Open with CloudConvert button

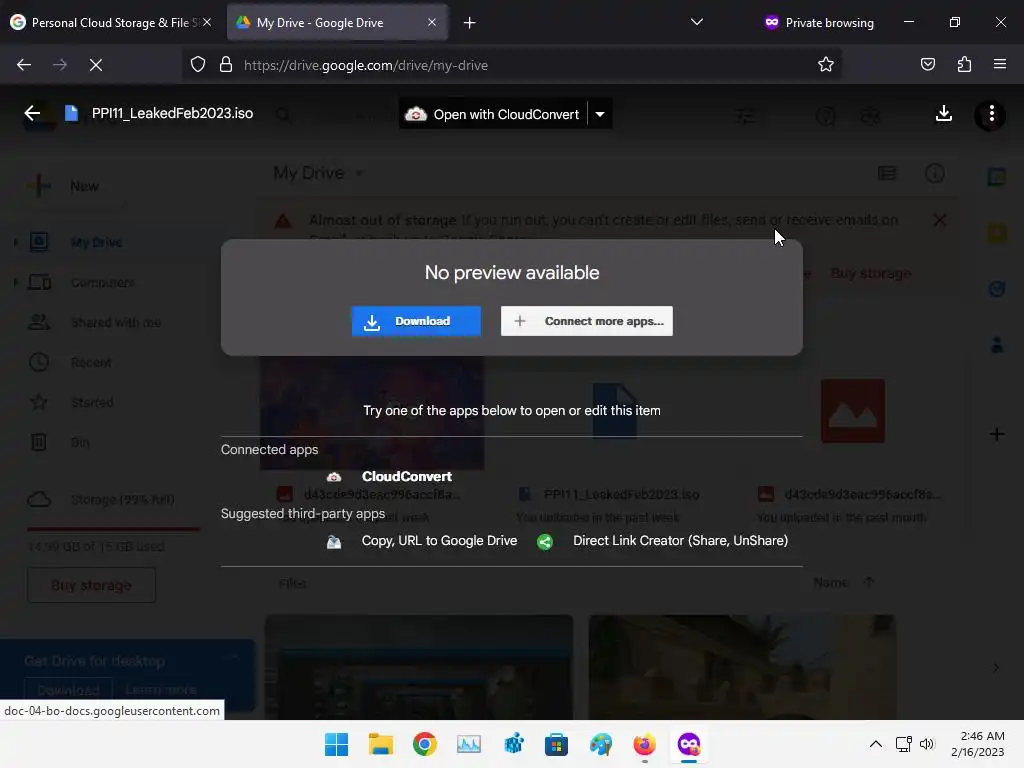(493, 114)
